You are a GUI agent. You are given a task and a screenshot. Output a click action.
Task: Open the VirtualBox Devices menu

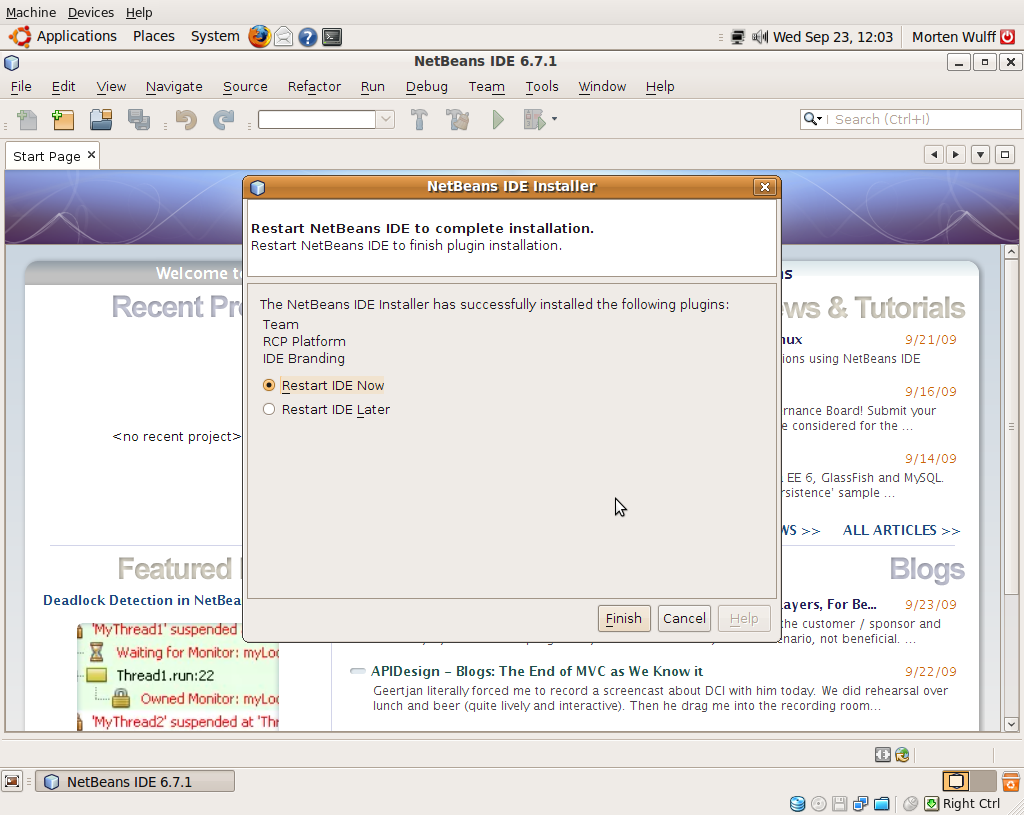[91, 12]
